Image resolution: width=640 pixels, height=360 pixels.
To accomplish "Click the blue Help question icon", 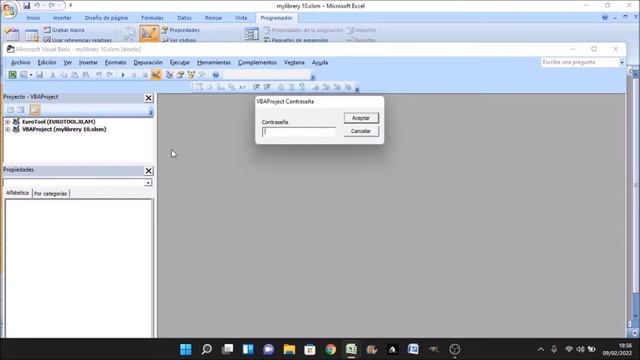I will click(x=216, y=75).
